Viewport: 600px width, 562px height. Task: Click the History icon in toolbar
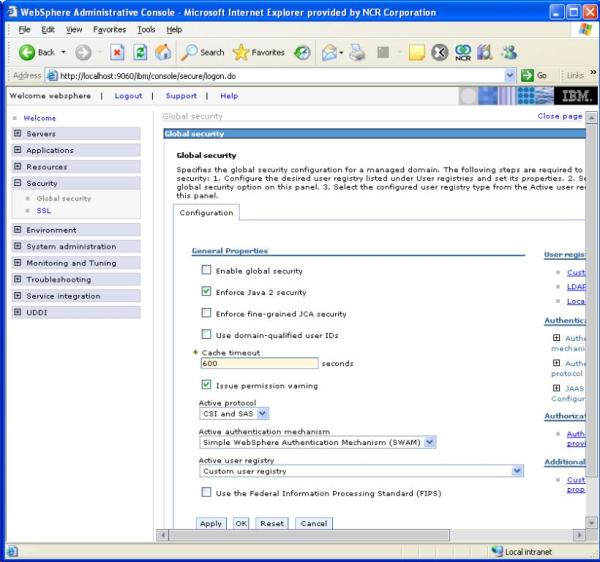[302, 52]
